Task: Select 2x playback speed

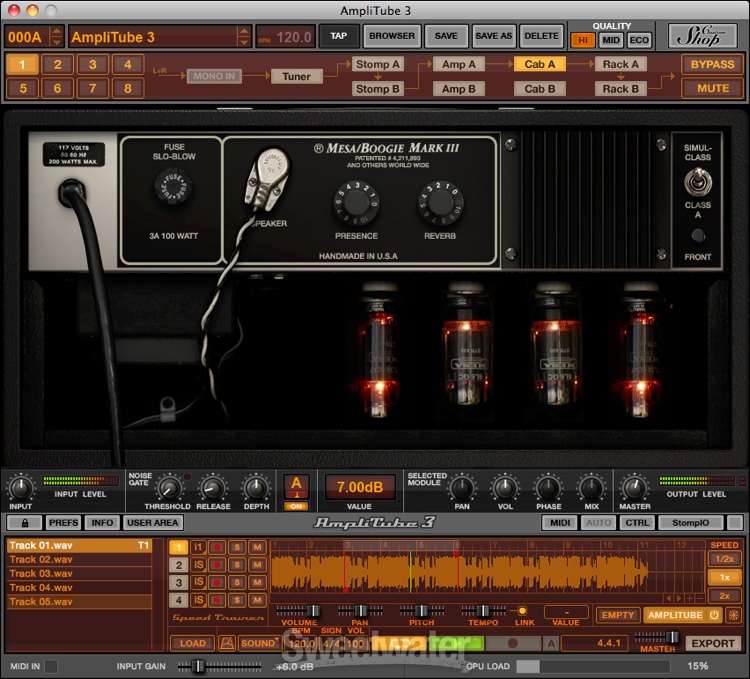Action: click(x=724, y=595)
